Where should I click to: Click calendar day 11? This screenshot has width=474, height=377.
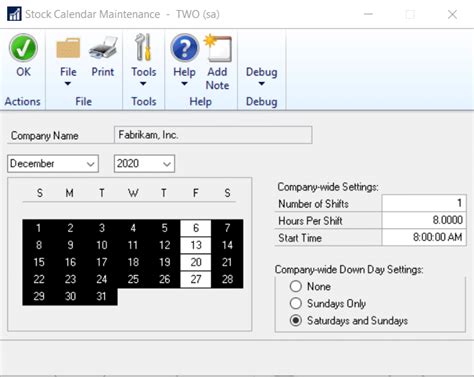pyautogui.click(x=133, y=245)
